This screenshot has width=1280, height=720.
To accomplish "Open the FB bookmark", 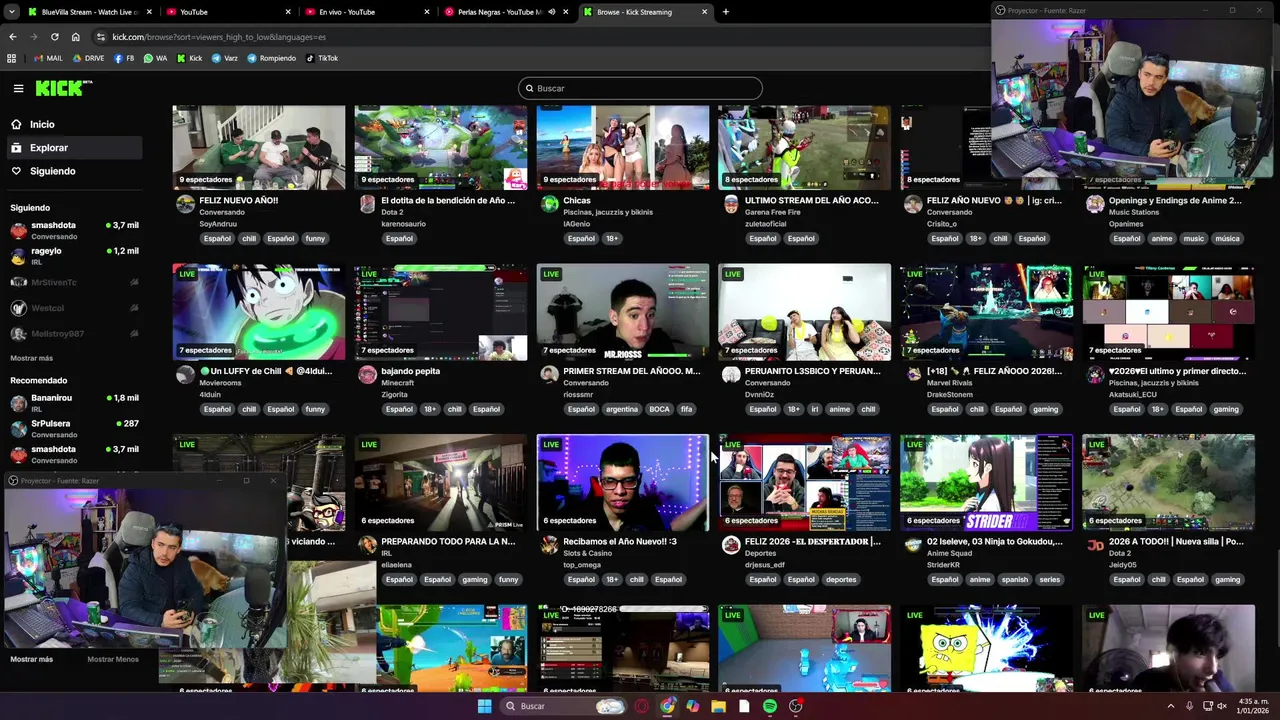I will 124,58.
